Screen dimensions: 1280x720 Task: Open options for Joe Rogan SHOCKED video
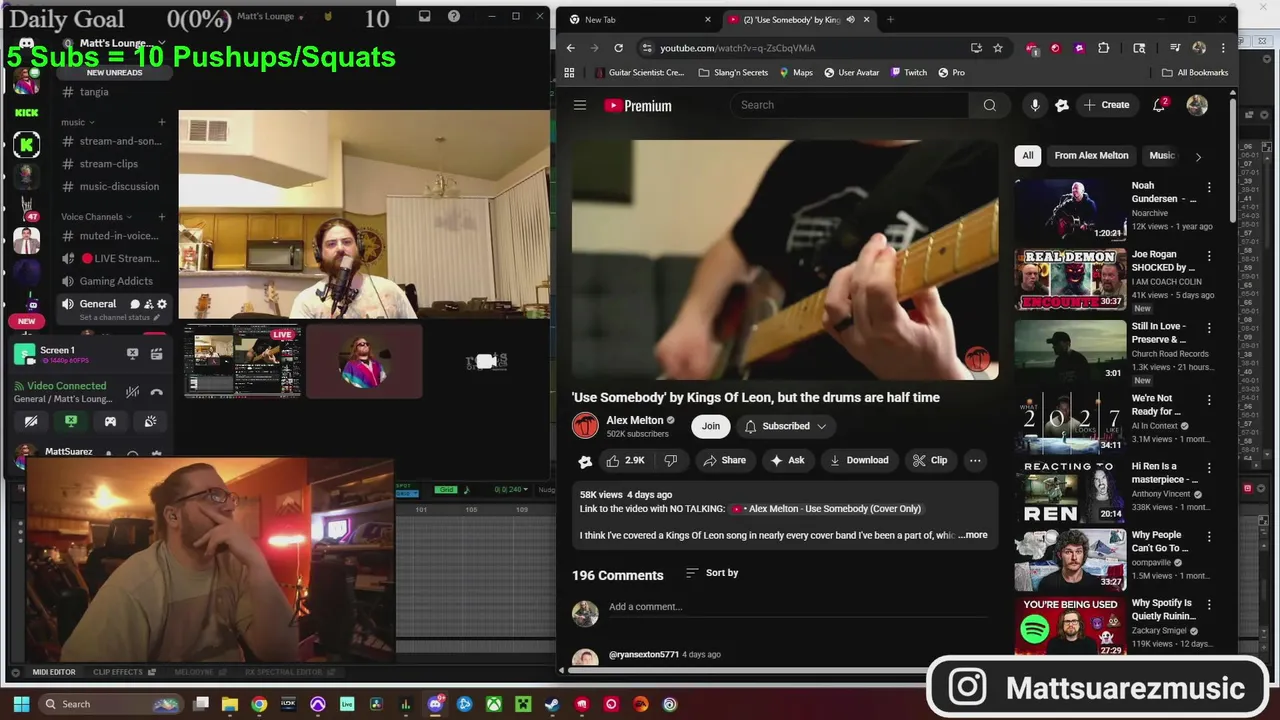click(x=1209, y=256)
